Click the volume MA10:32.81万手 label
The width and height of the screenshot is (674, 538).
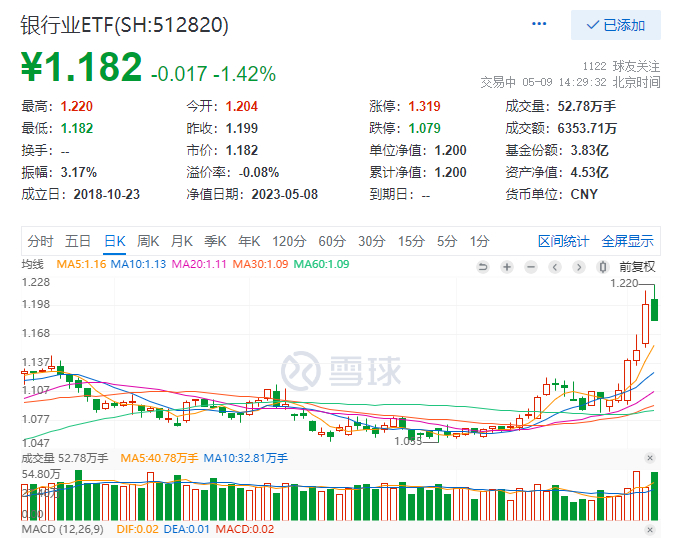pyautogui.click(x=245, y=458)
